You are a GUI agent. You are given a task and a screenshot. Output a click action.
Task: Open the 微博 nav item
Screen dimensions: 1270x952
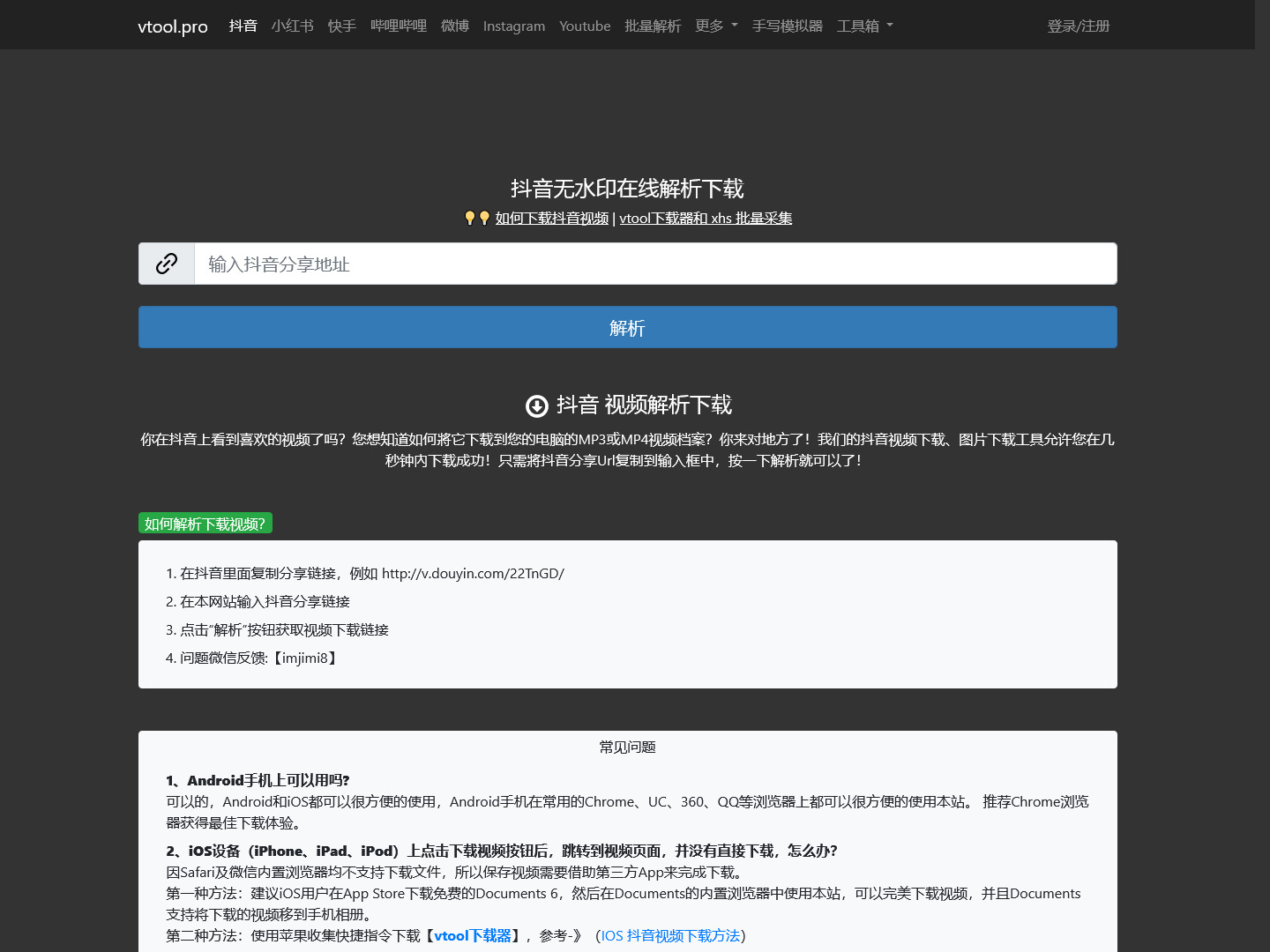(x=455, y=26)
